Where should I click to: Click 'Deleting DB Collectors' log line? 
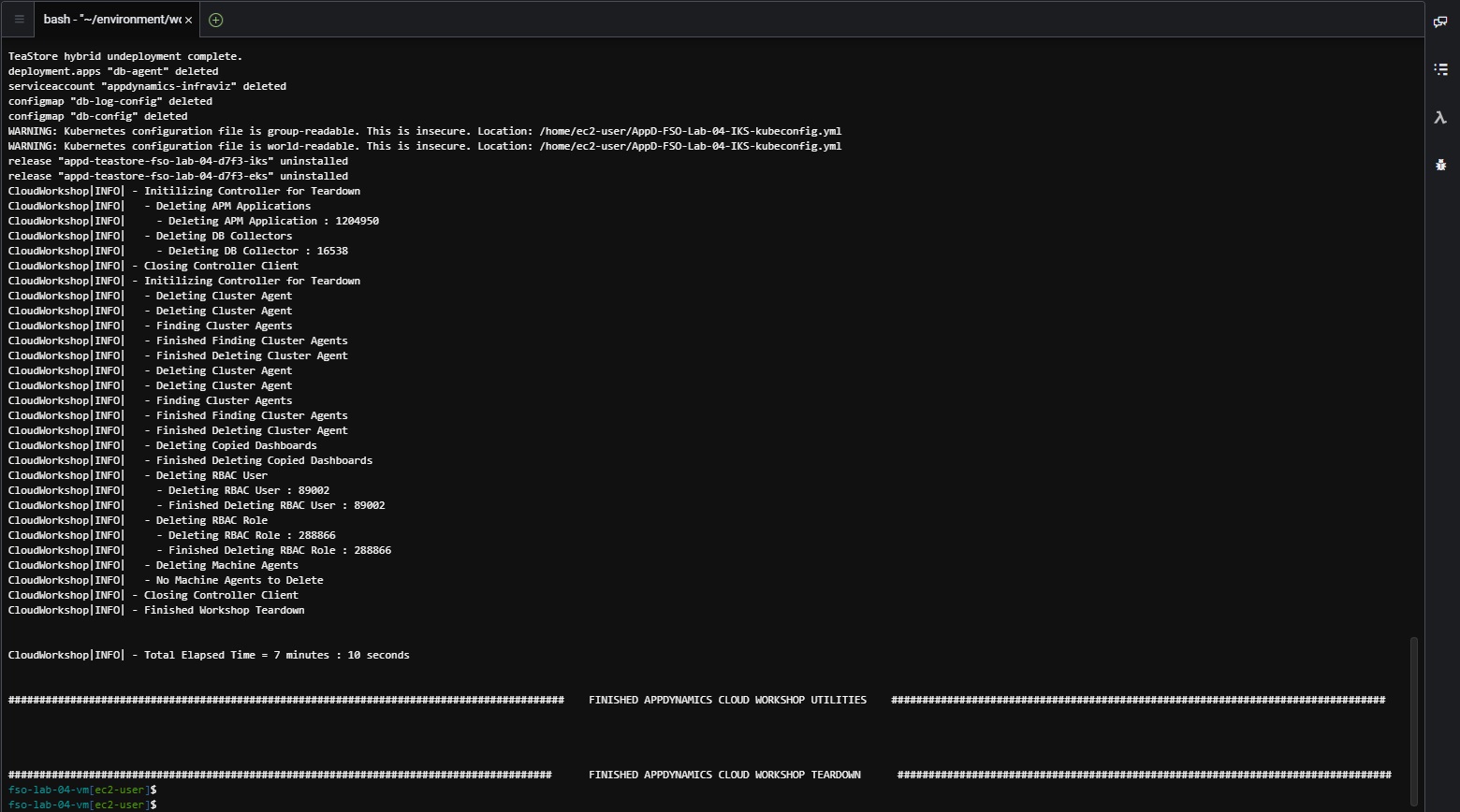coord(151,236)
